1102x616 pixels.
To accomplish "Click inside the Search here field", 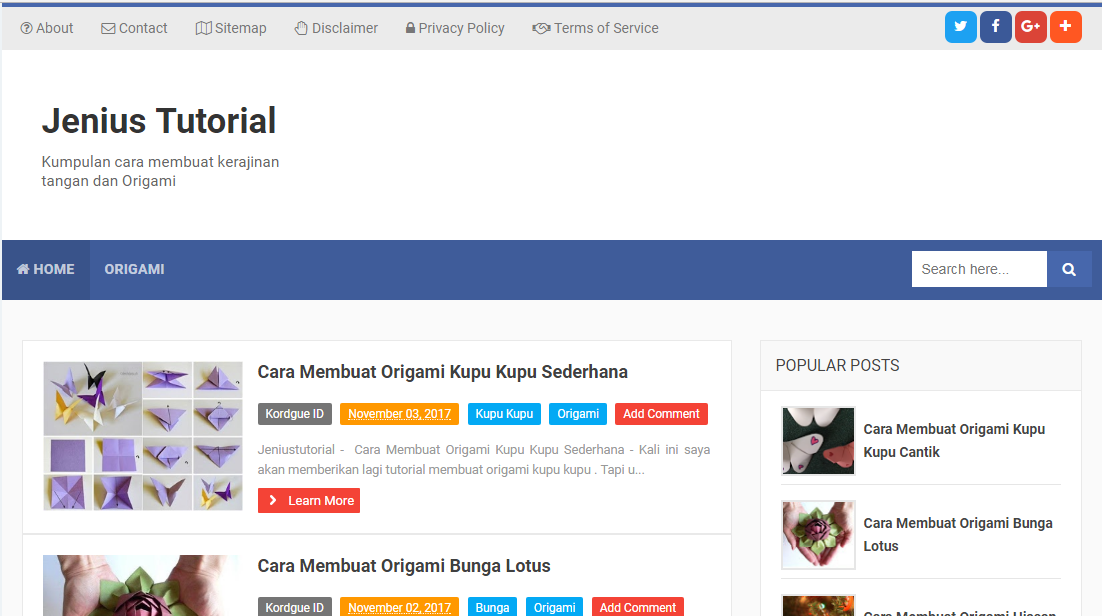I will coord(979,269).
